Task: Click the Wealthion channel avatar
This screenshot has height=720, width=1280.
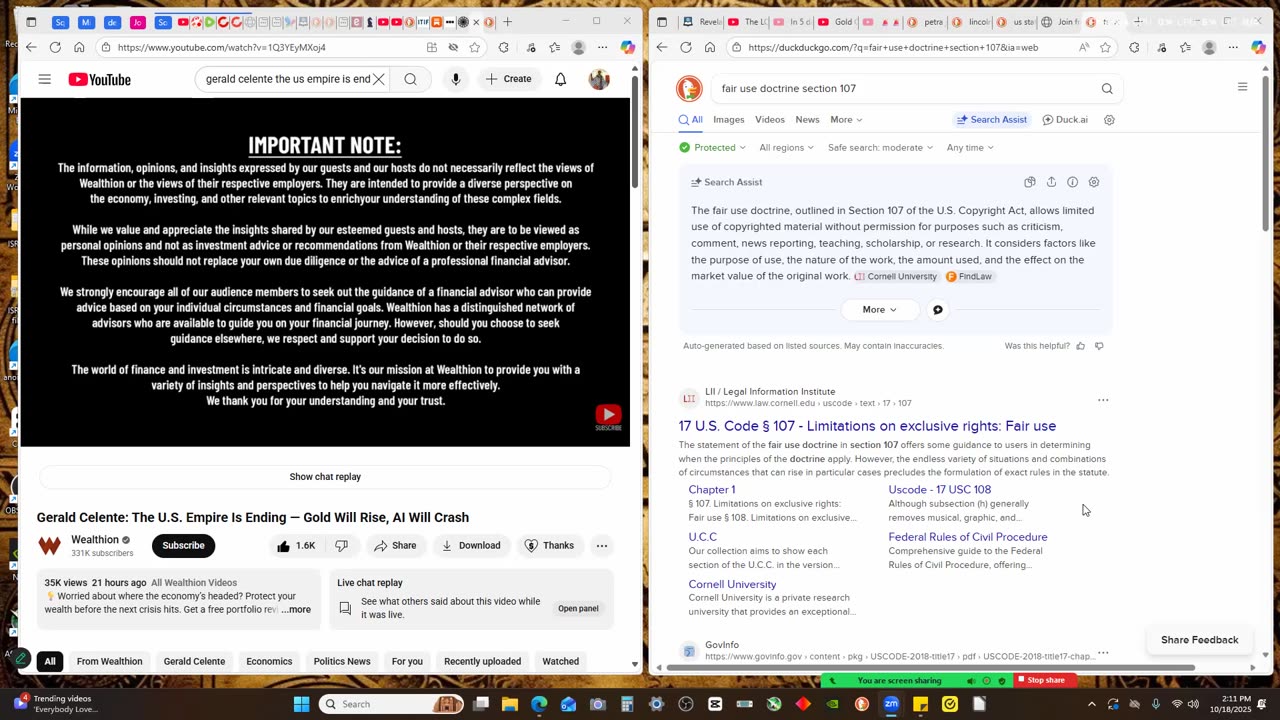Action: click(49, 545)
